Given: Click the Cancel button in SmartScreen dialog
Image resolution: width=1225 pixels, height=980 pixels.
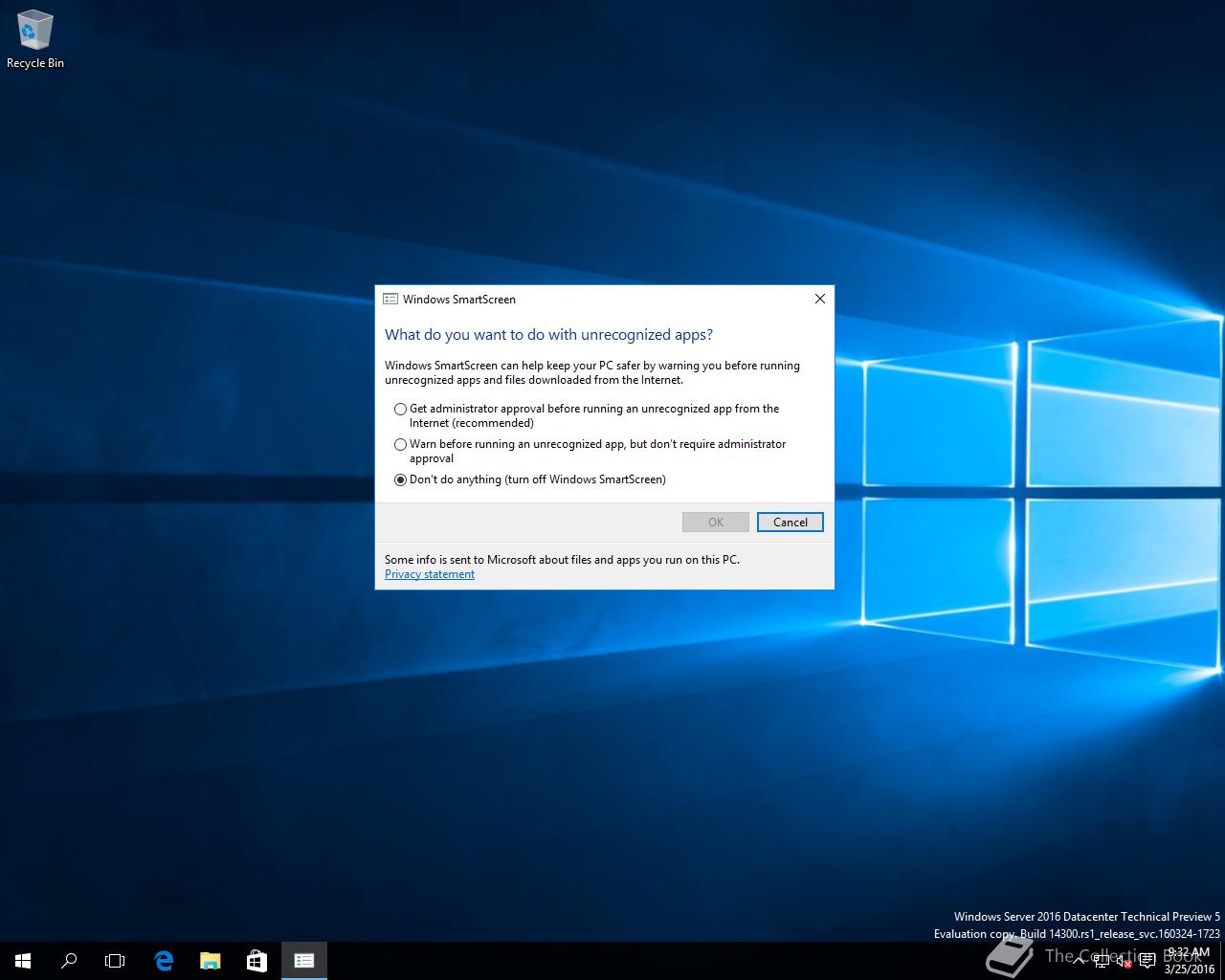Looking at the screenshot, I should click(790, 522).
